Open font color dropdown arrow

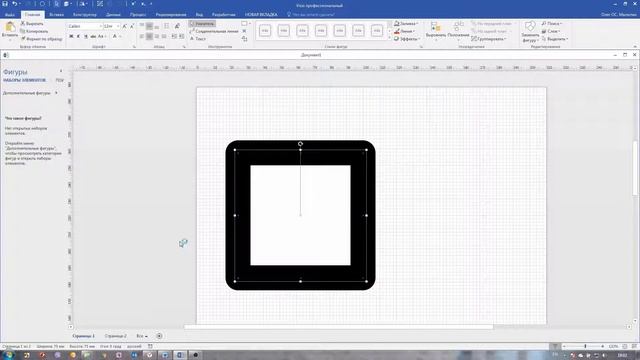coord(120,36)
